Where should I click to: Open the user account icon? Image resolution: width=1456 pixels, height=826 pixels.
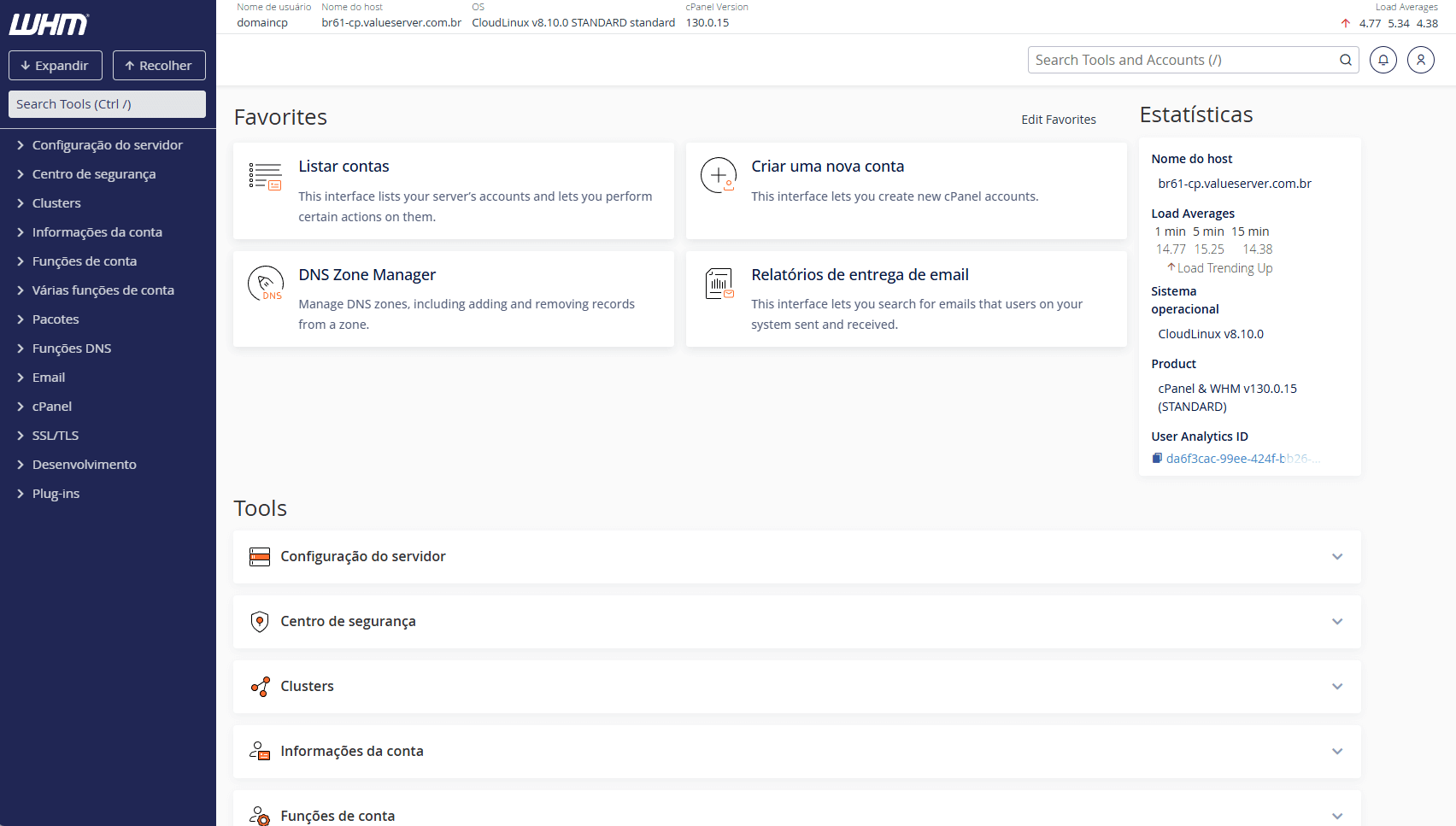[1420, 60]
